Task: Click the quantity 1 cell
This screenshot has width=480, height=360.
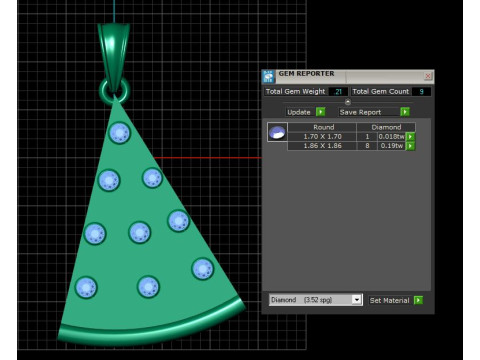Action: [367, 136]
